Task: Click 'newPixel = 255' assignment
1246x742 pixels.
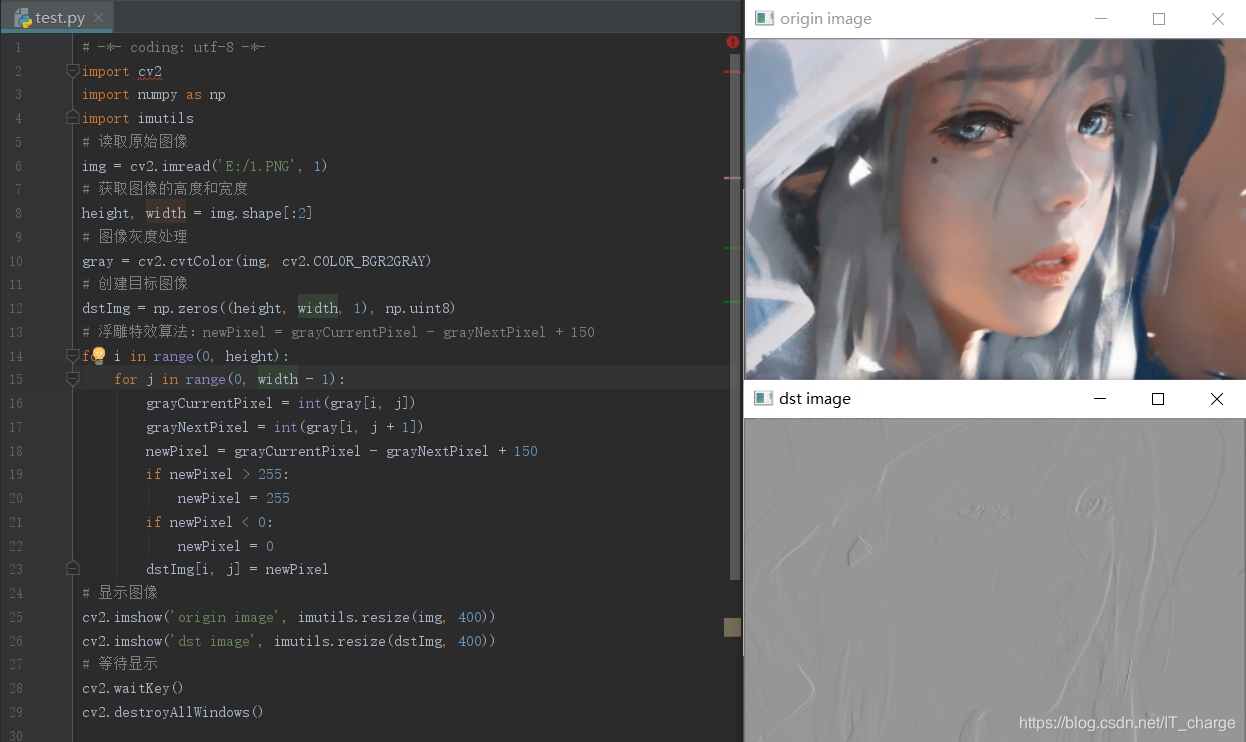Action: [x=234, y=498]
